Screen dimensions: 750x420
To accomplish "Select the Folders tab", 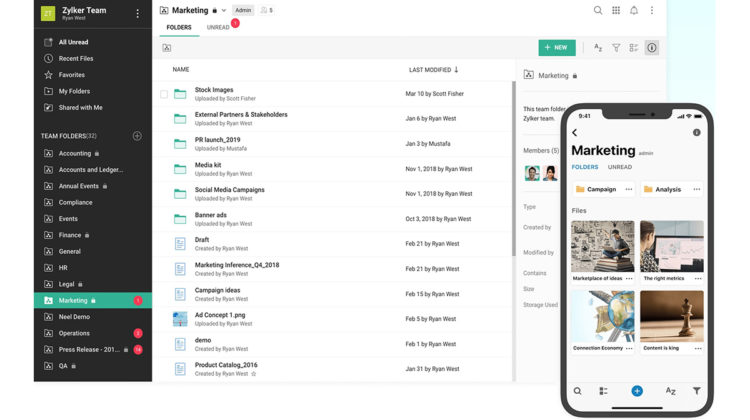I will click(x=179, y=28).
